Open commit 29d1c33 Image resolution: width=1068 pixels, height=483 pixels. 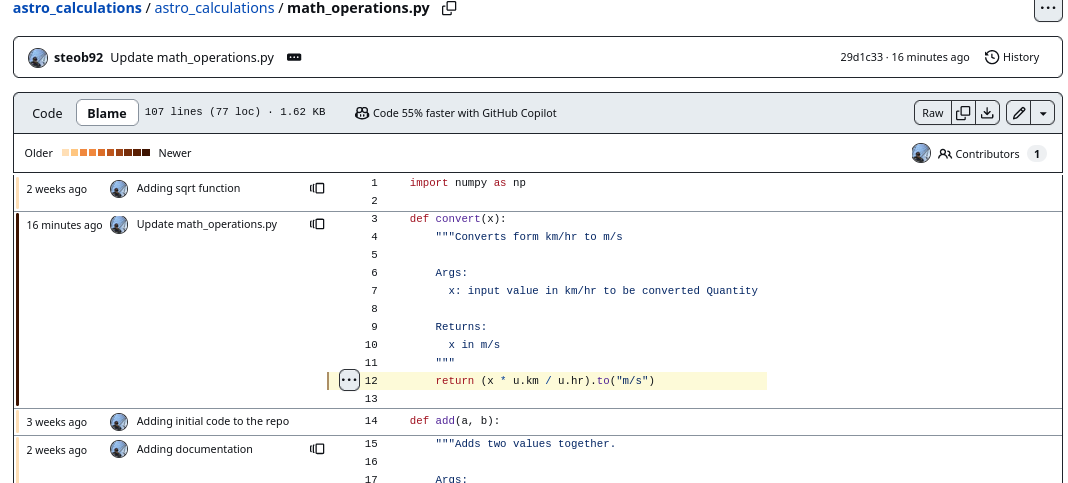coord(862,57)
